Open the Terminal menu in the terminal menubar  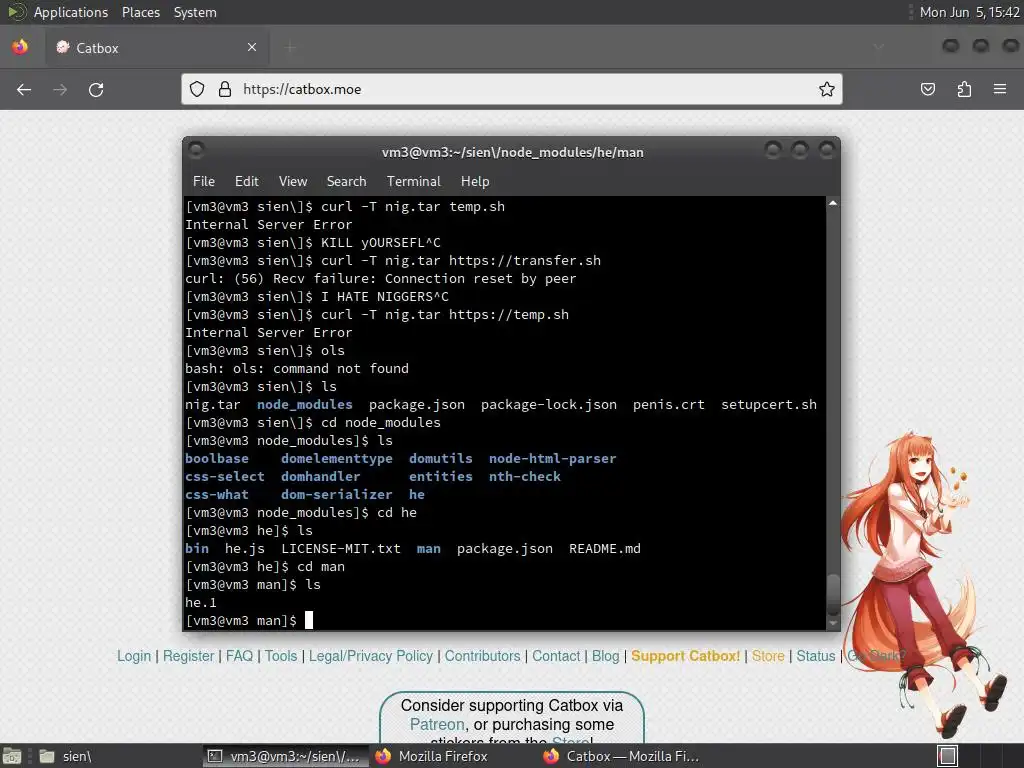pos(413,182)
